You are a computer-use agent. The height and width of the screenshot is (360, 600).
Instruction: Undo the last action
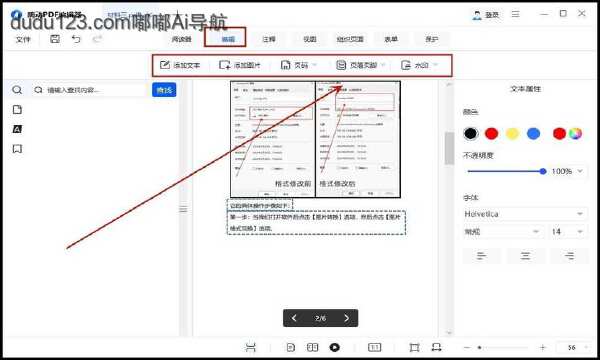pyautogui.click(x=76, y=39)
